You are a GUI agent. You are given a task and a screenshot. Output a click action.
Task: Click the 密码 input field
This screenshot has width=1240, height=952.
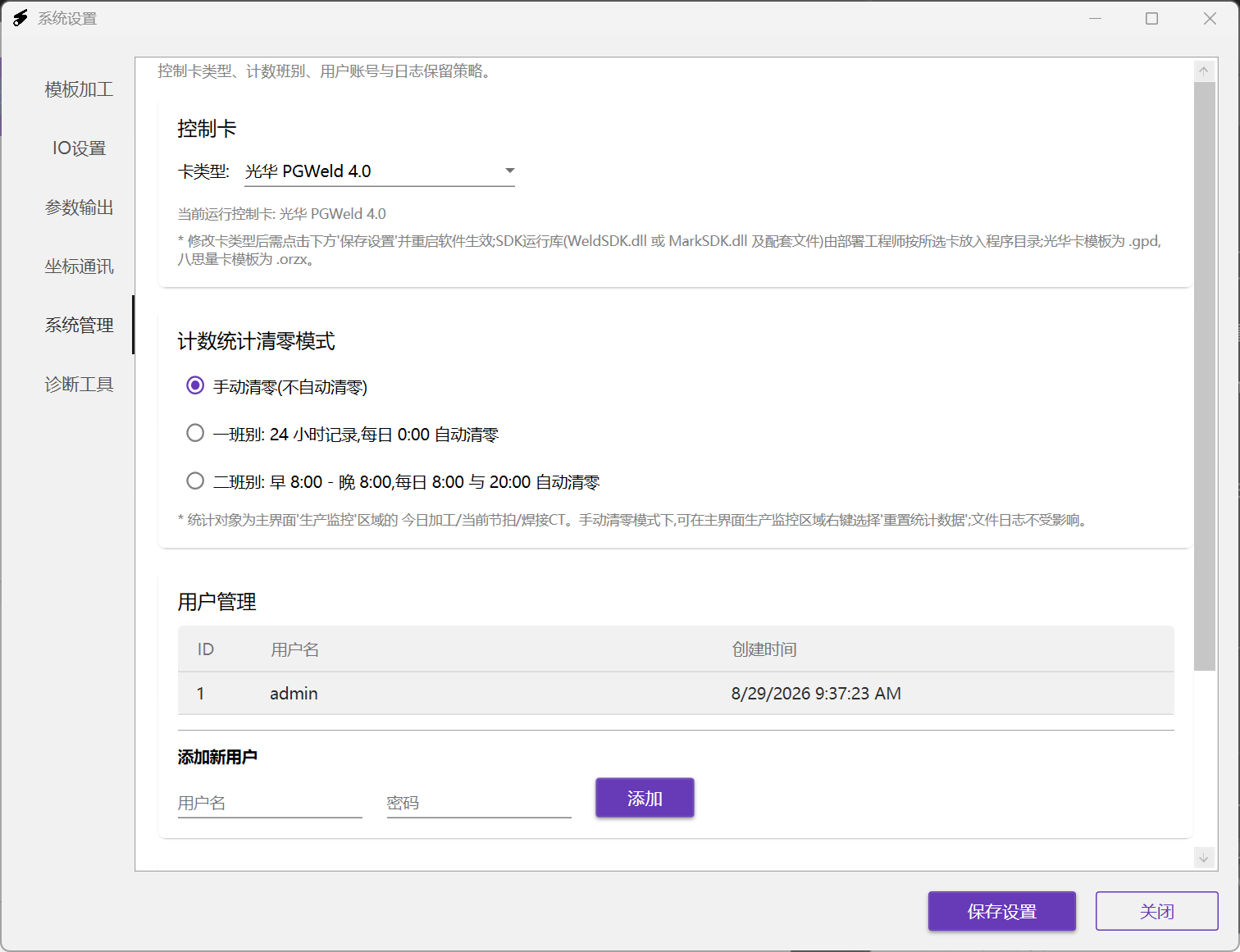[x=479, y=803]
